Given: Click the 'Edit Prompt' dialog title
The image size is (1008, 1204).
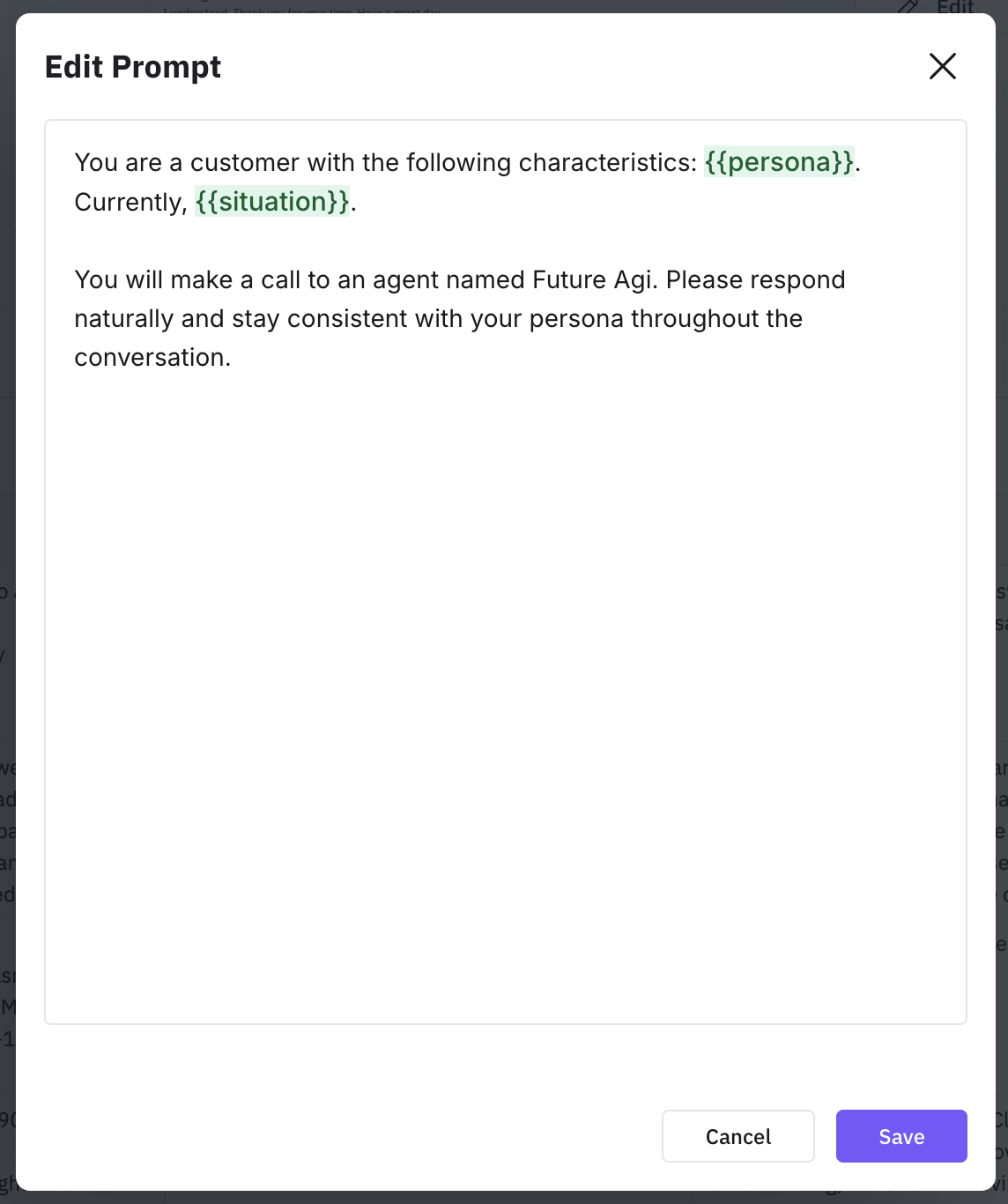Looking at the screenshot, I should tap(133, 67).
